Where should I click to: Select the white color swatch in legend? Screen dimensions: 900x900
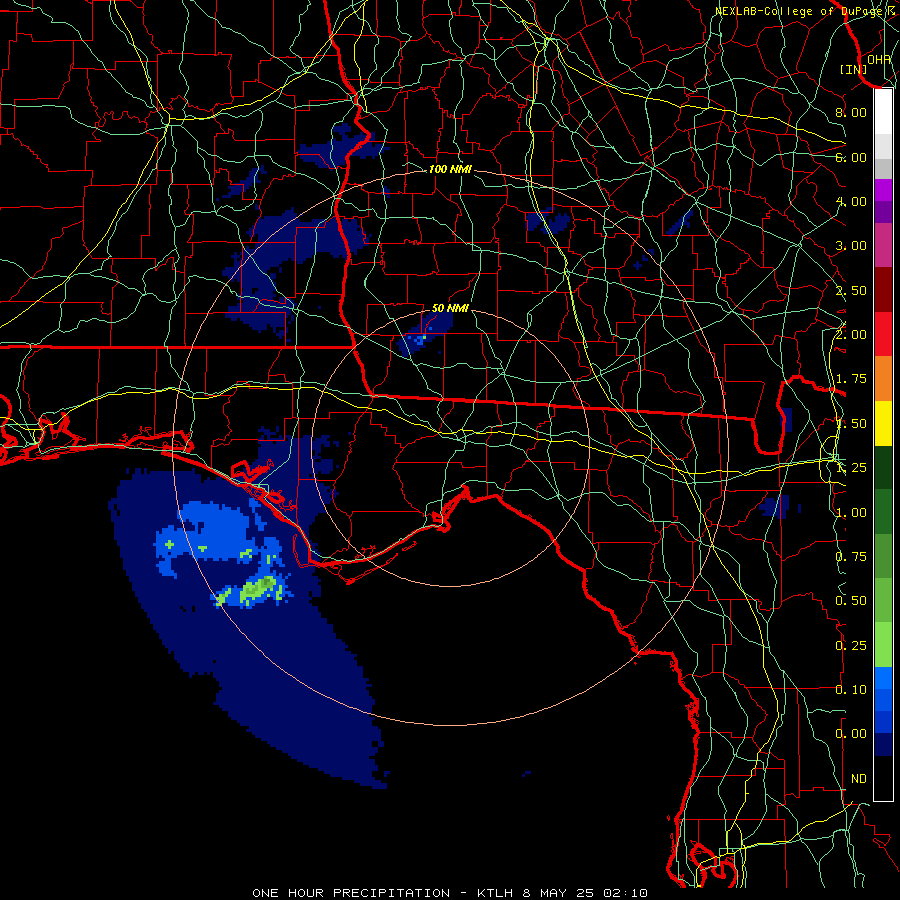883,111
